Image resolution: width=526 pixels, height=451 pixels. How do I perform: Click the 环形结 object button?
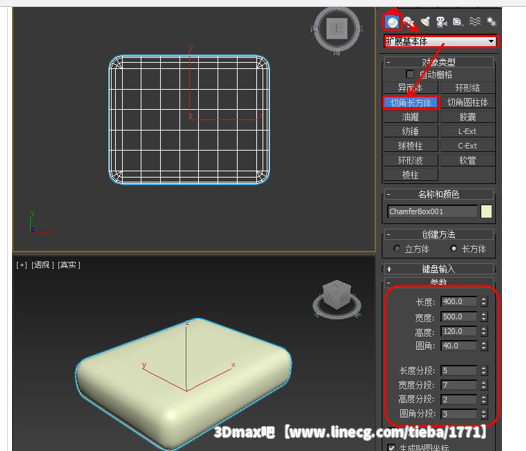467,88
